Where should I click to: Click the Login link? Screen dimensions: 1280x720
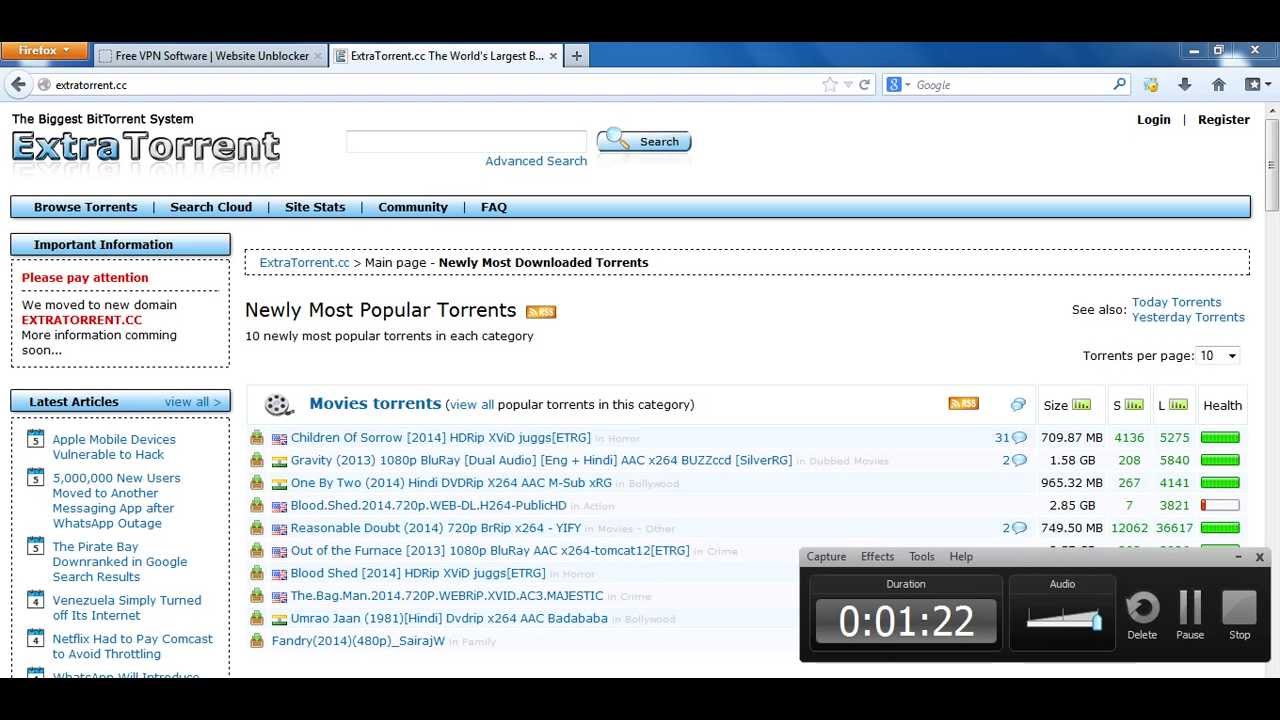tap(1153, 119)
